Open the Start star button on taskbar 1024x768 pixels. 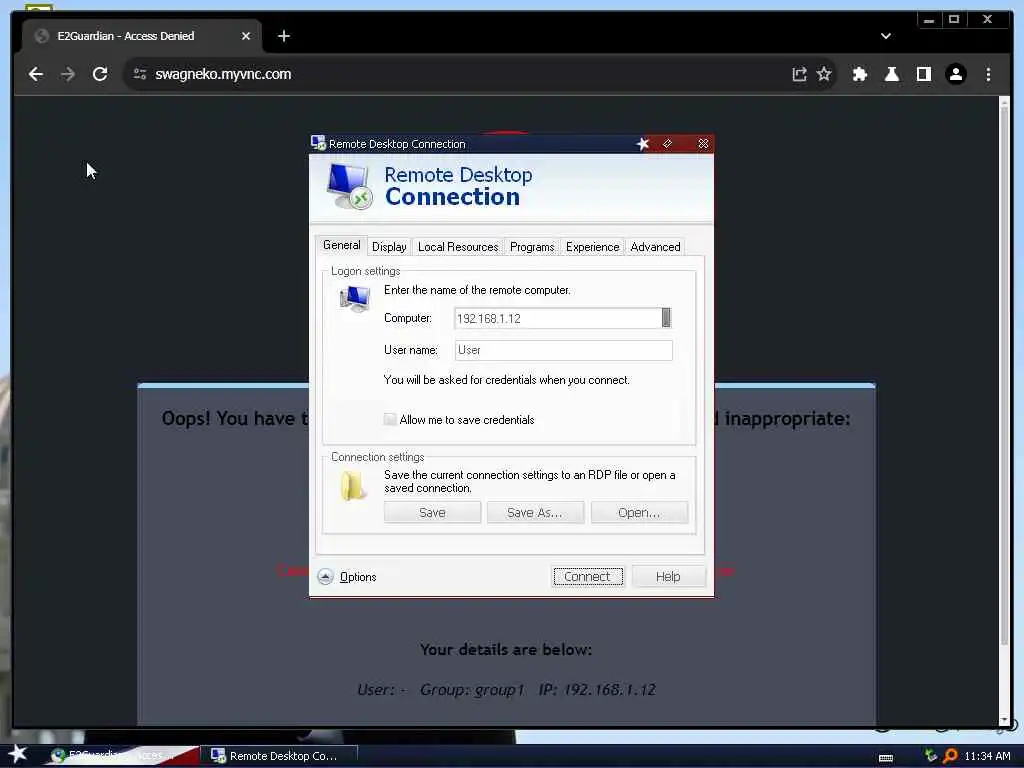click(x=18, y=754)
